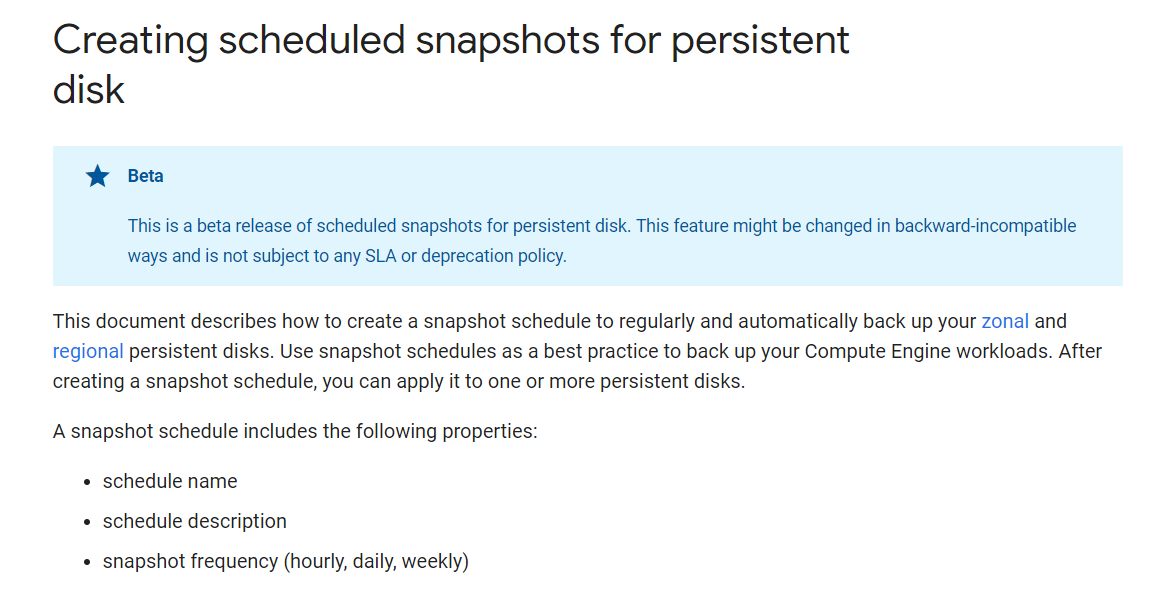Open the zonal persistent disks link

point(1005,321)
